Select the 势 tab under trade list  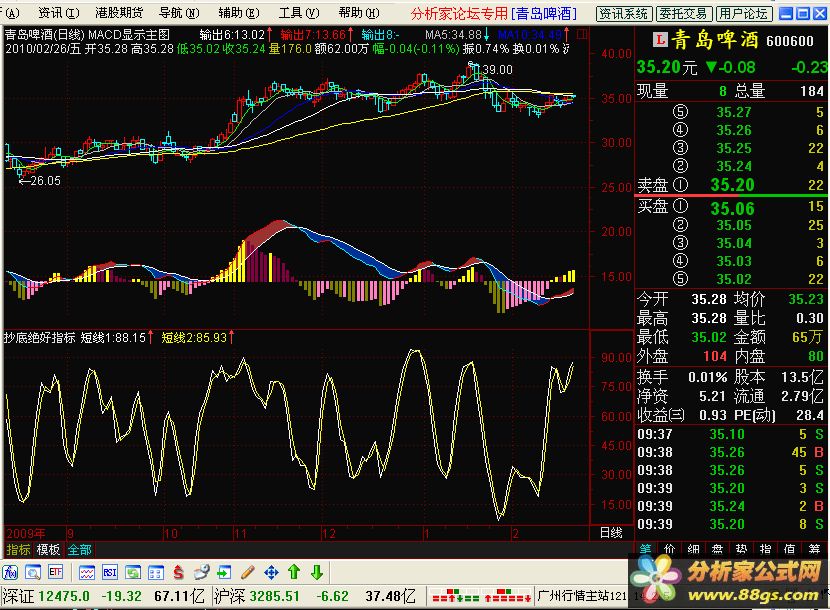click(741, 549)
